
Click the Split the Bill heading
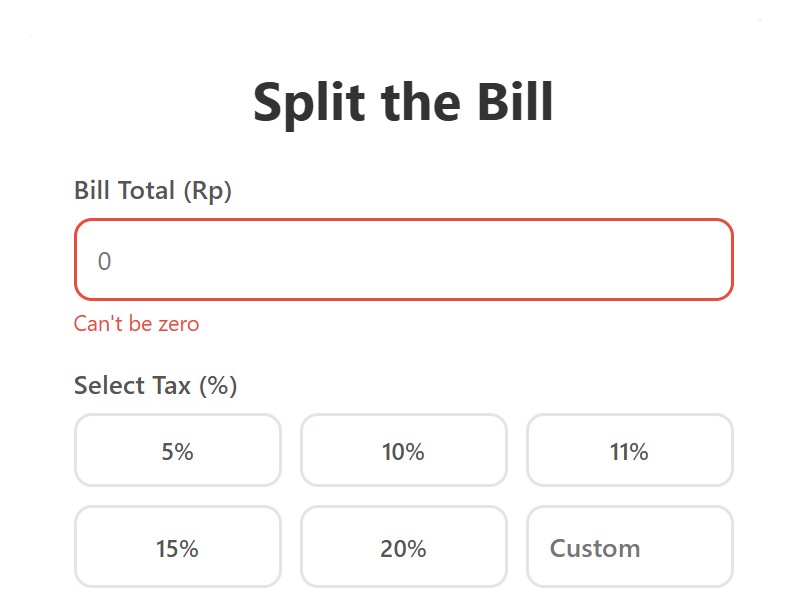coord(403,101)
